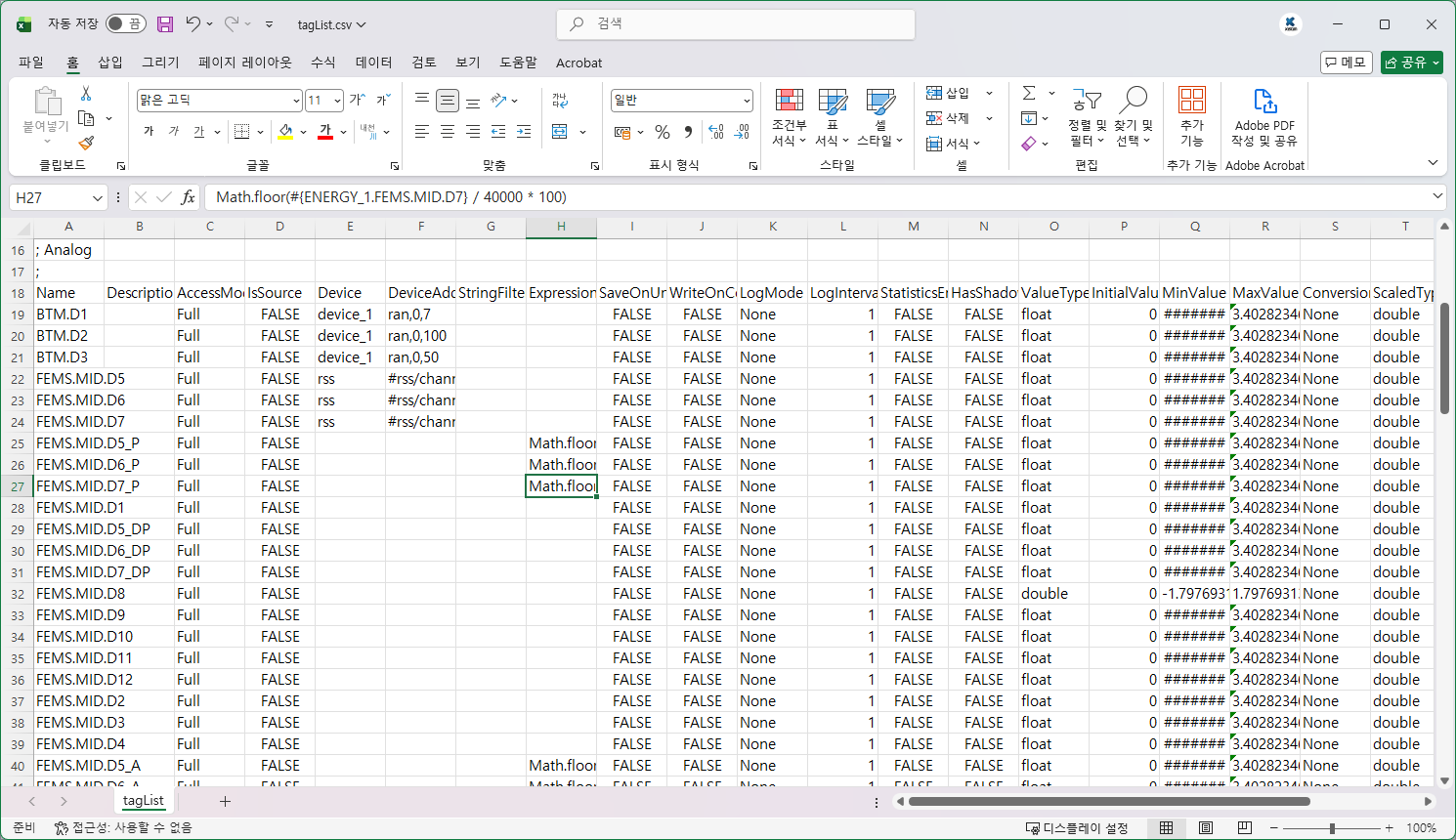Click the 메모 (Comments) button
1456x840 pixels.
(x=1346, y=63)
